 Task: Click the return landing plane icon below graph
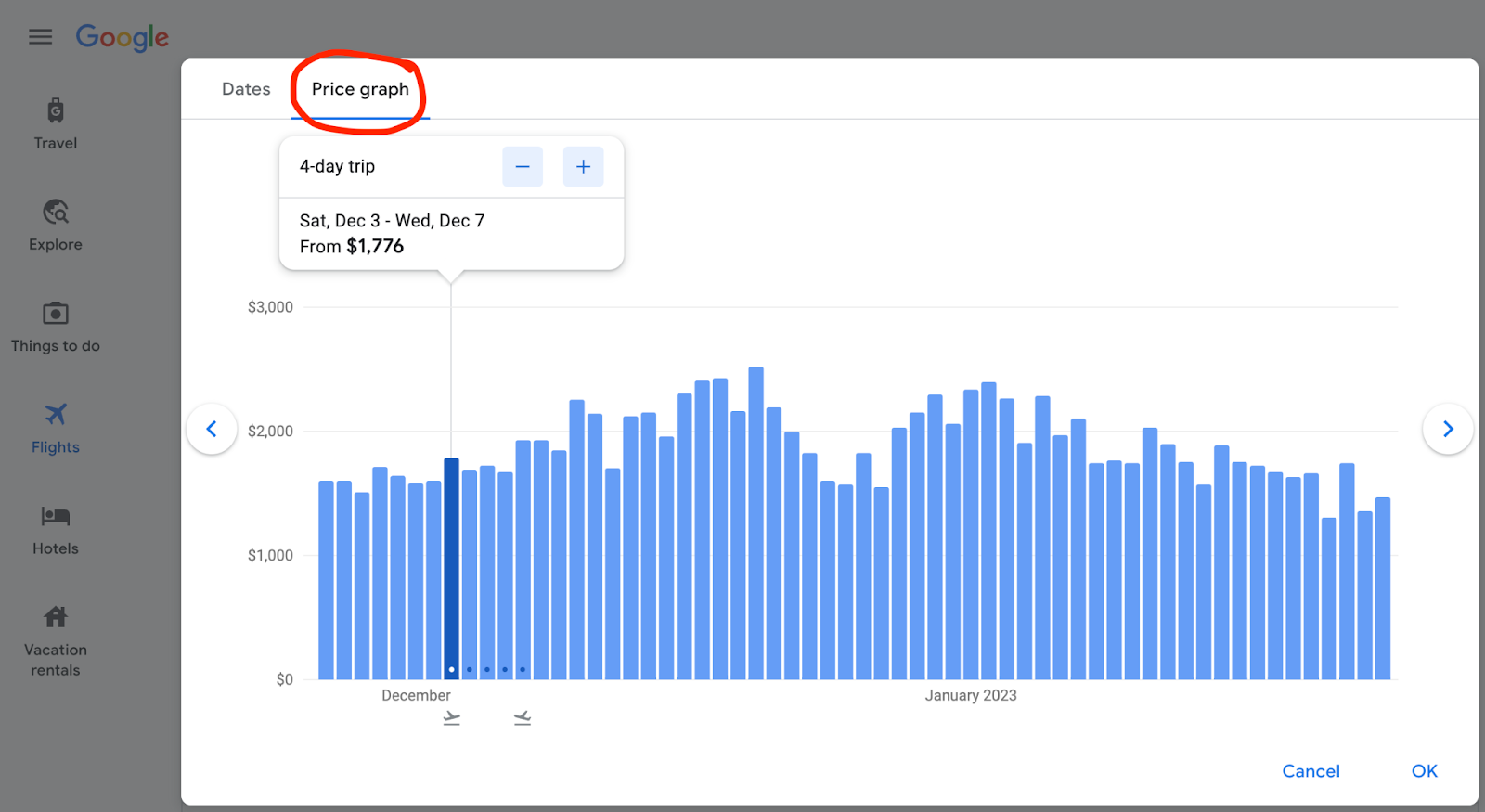coord(523,718)
